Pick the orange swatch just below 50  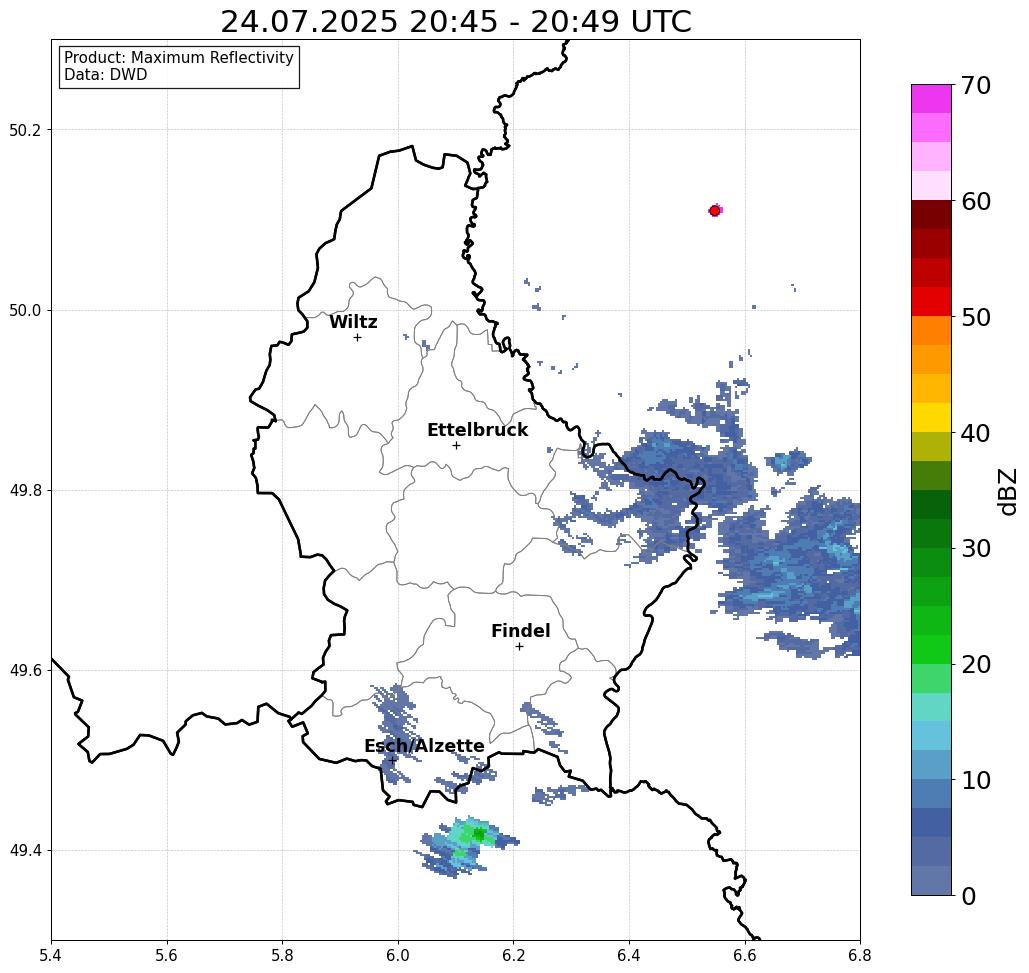pos(931,331)
